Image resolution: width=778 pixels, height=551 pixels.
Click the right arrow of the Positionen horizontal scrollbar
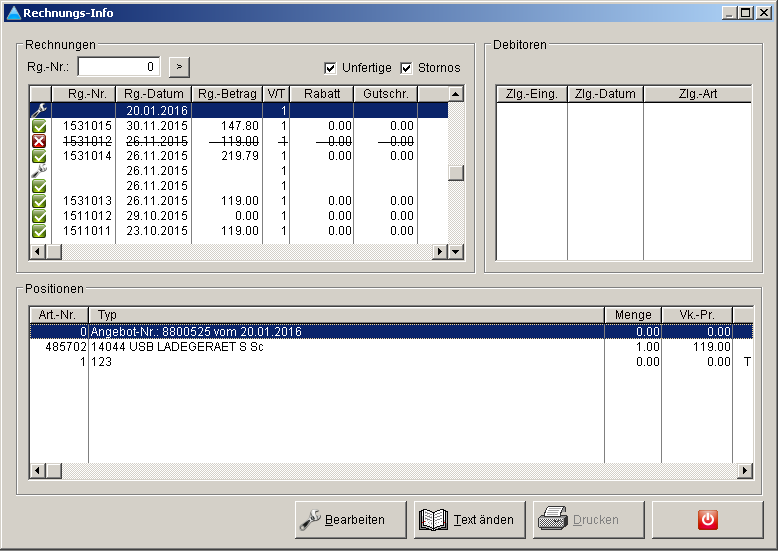click(x=744, y=470)
